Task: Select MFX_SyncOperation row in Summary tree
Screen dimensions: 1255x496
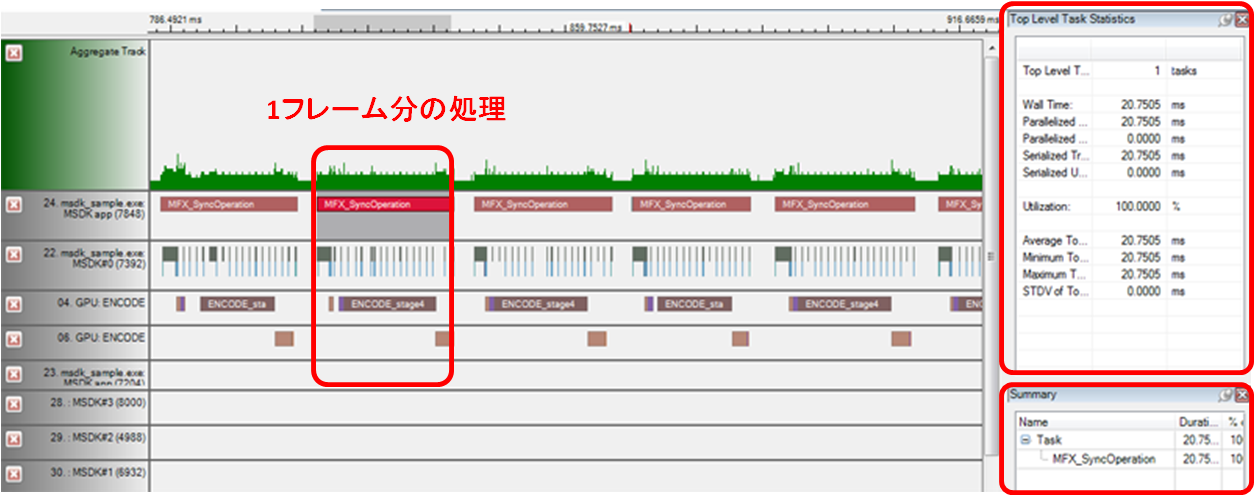Action: [x=1103, y=459]
